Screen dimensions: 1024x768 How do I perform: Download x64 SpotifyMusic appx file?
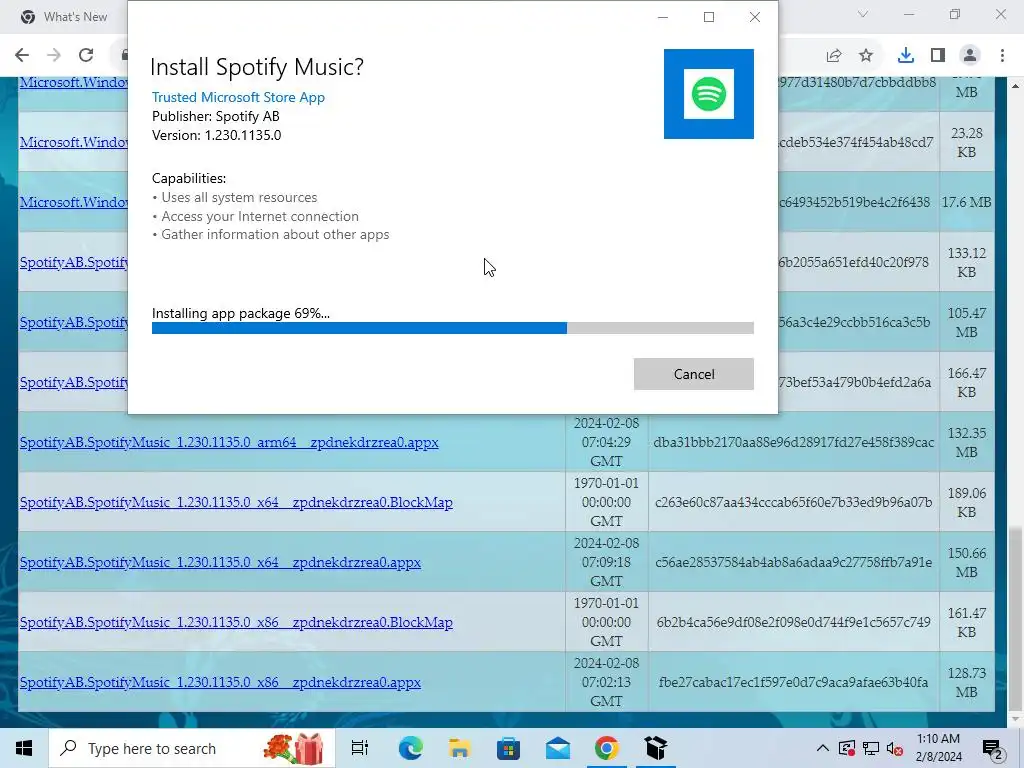pos(220,562)
